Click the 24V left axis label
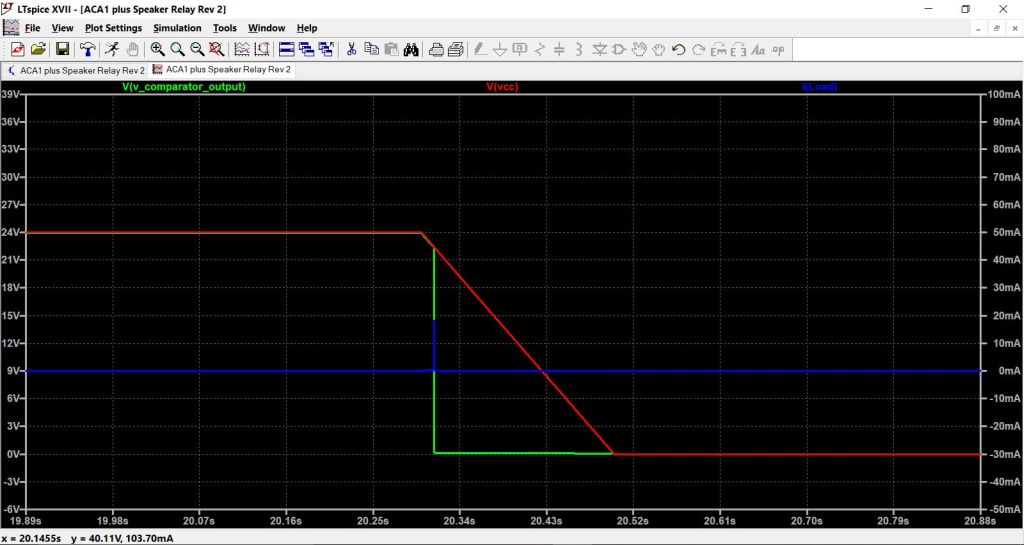 tap(11, 232)
